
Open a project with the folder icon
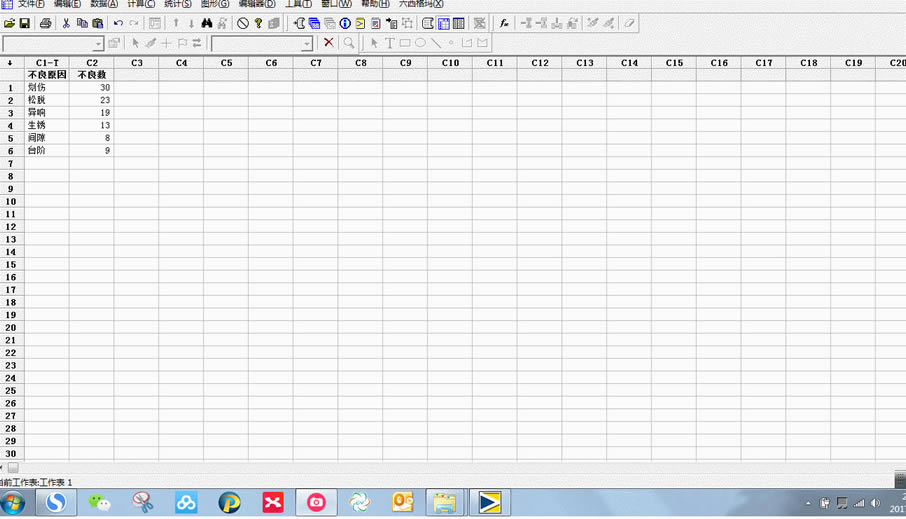[x=9, y=24]
